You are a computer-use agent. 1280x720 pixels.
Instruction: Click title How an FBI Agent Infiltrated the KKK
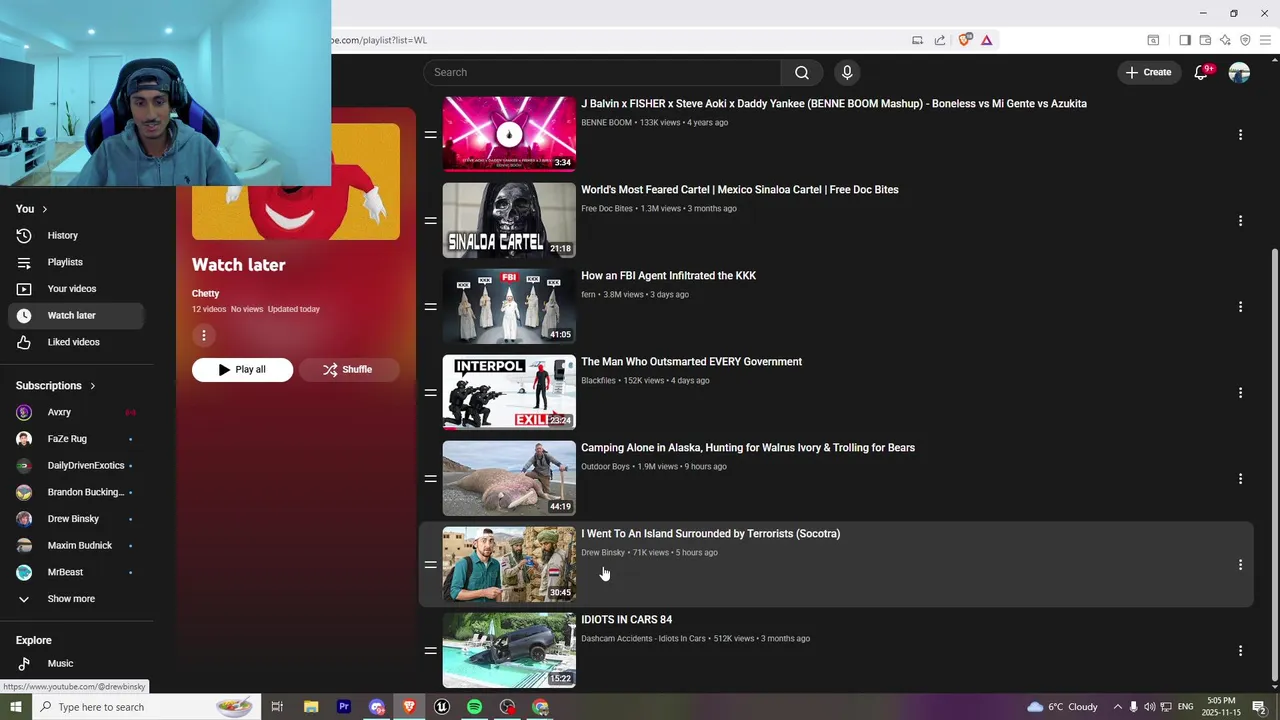tap(668, 276)
